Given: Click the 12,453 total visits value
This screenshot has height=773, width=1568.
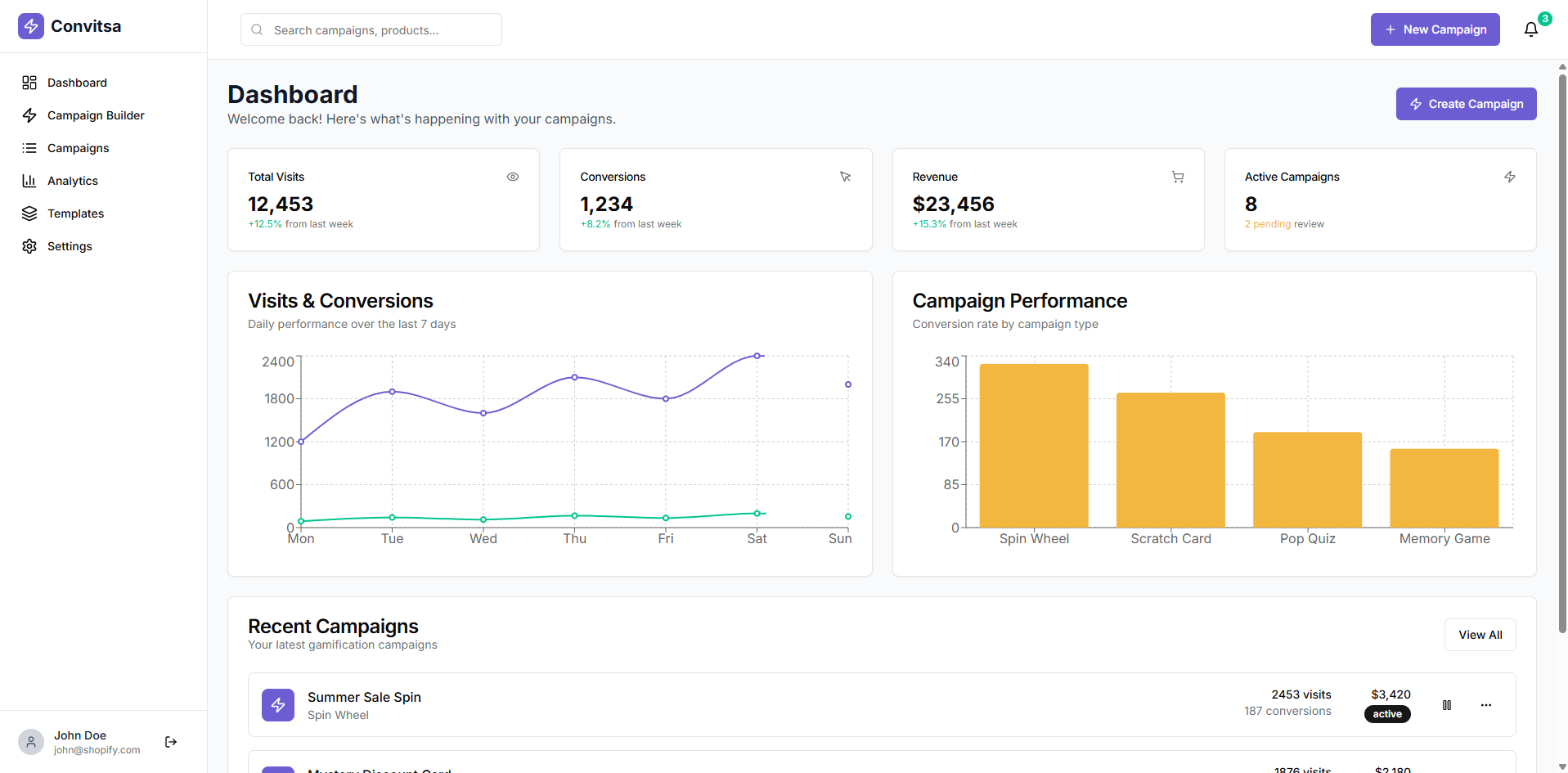Looking at the screenshot, I should point(281,204).
